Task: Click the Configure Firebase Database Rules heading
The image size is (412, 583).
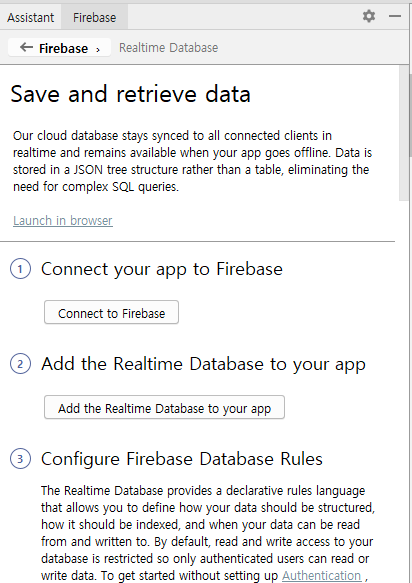Action: (182, 459)
